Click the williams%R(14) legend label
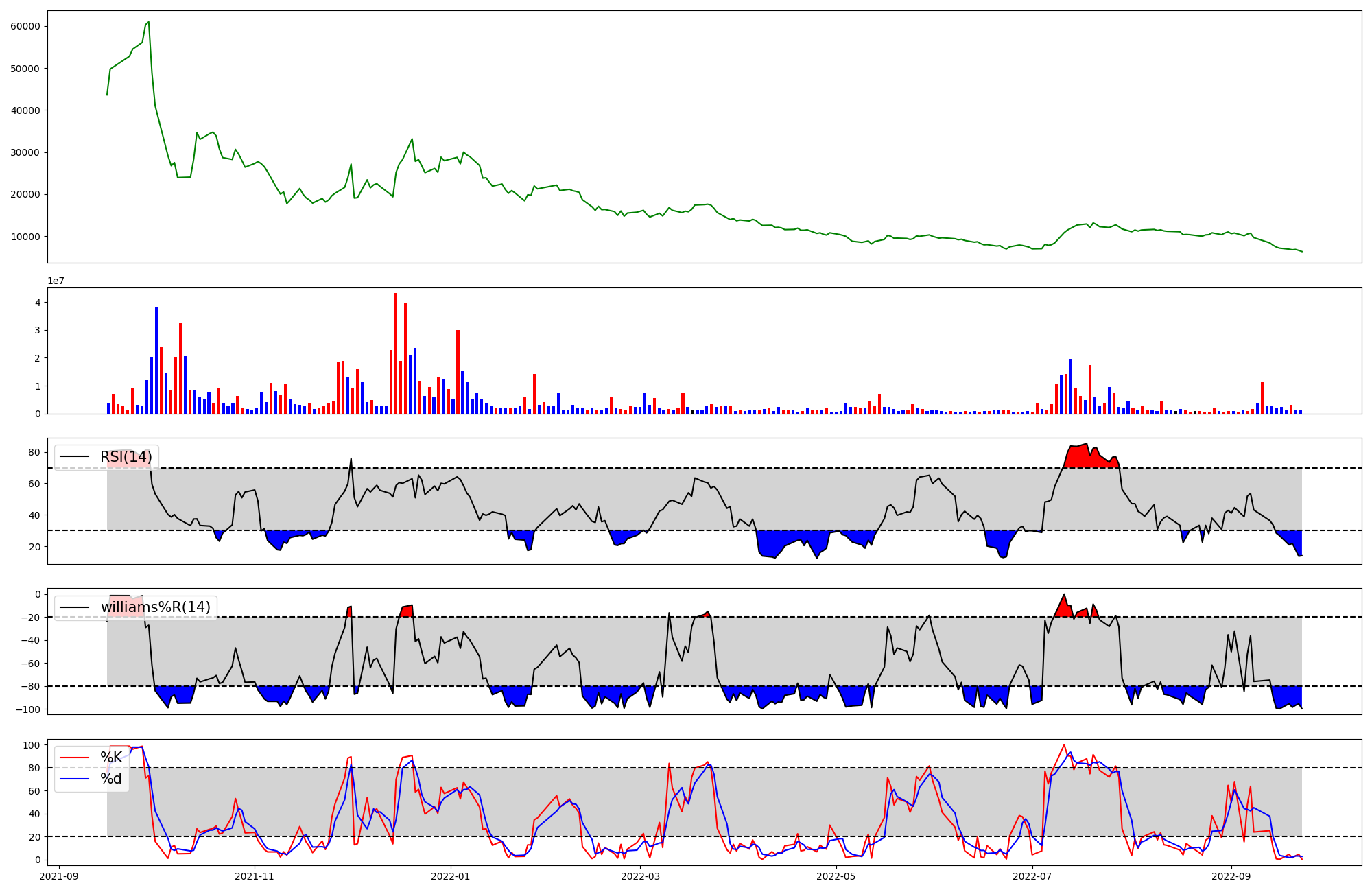Screen dimensions: 1372x892 tap(156, 607)
